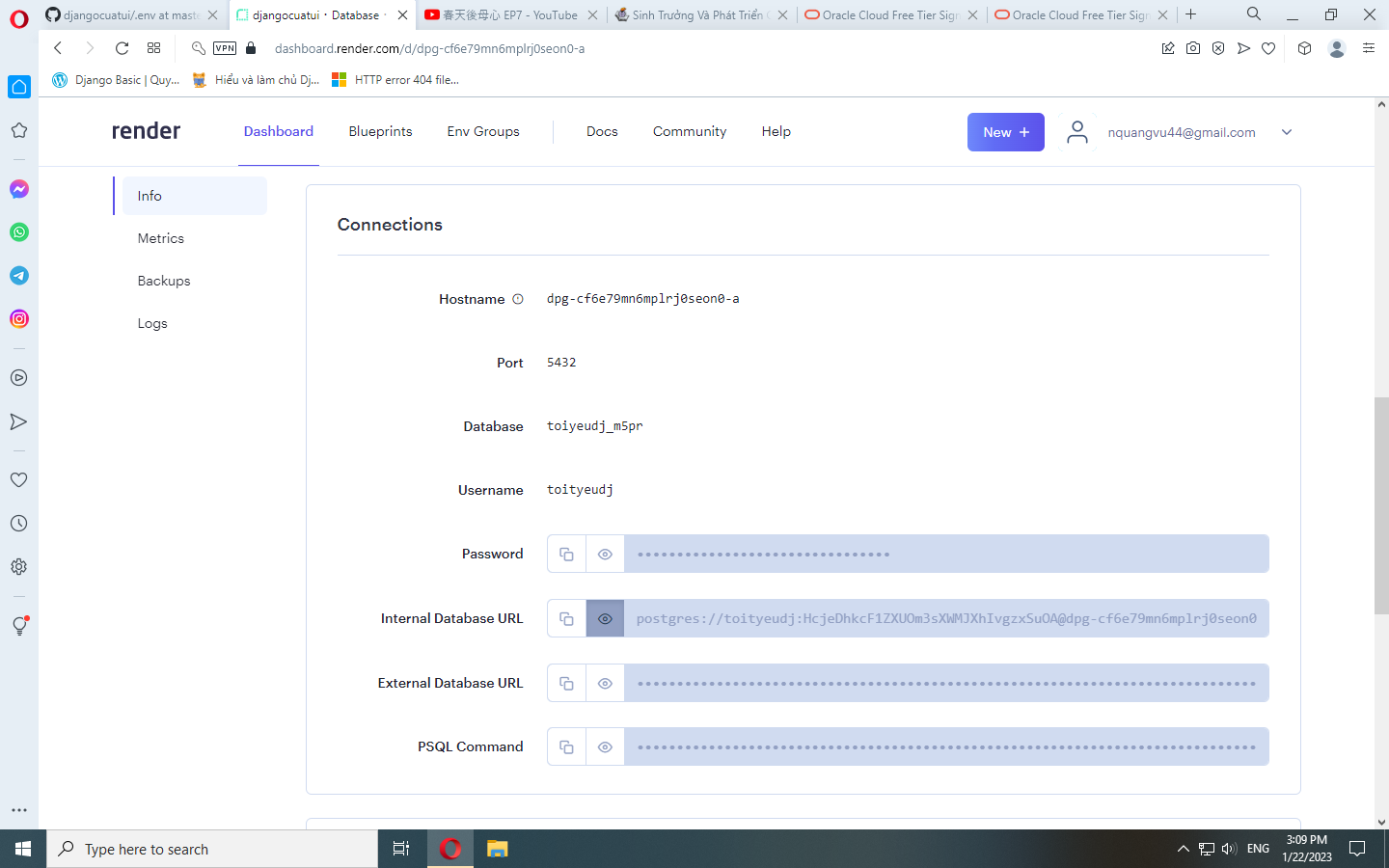Image resolution: width=1389 pixels, height=868 pixels.
Task: Open sidebar three-dots setup menu
Action: (x=19, y=810)
